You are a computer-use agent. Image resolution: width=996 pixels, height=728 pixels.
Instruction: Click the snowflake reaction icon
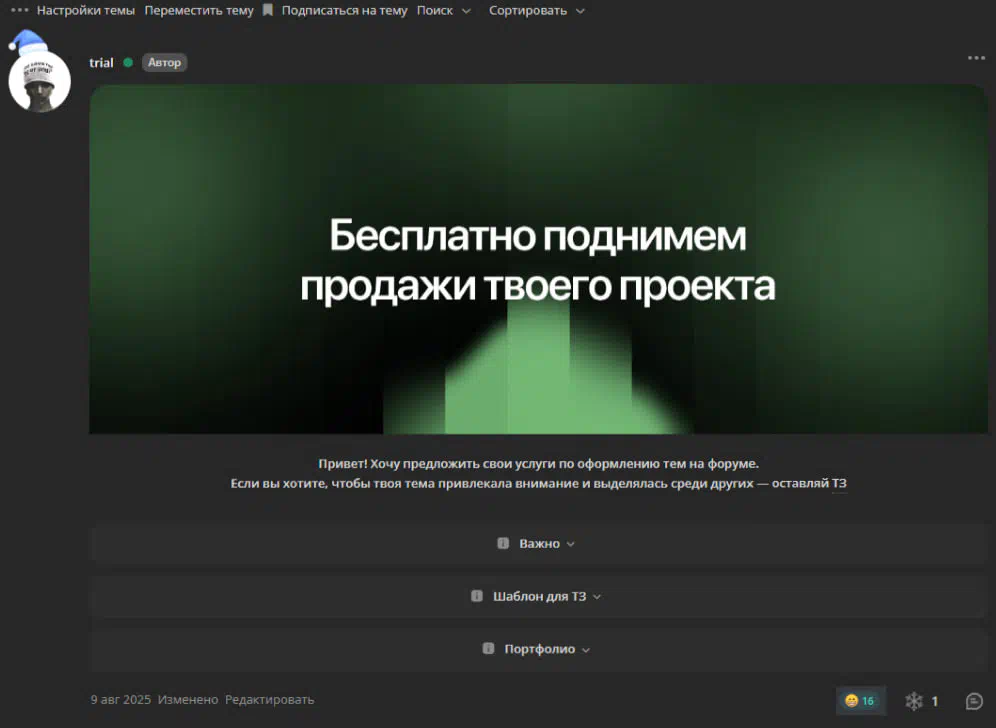coord(913,701)
